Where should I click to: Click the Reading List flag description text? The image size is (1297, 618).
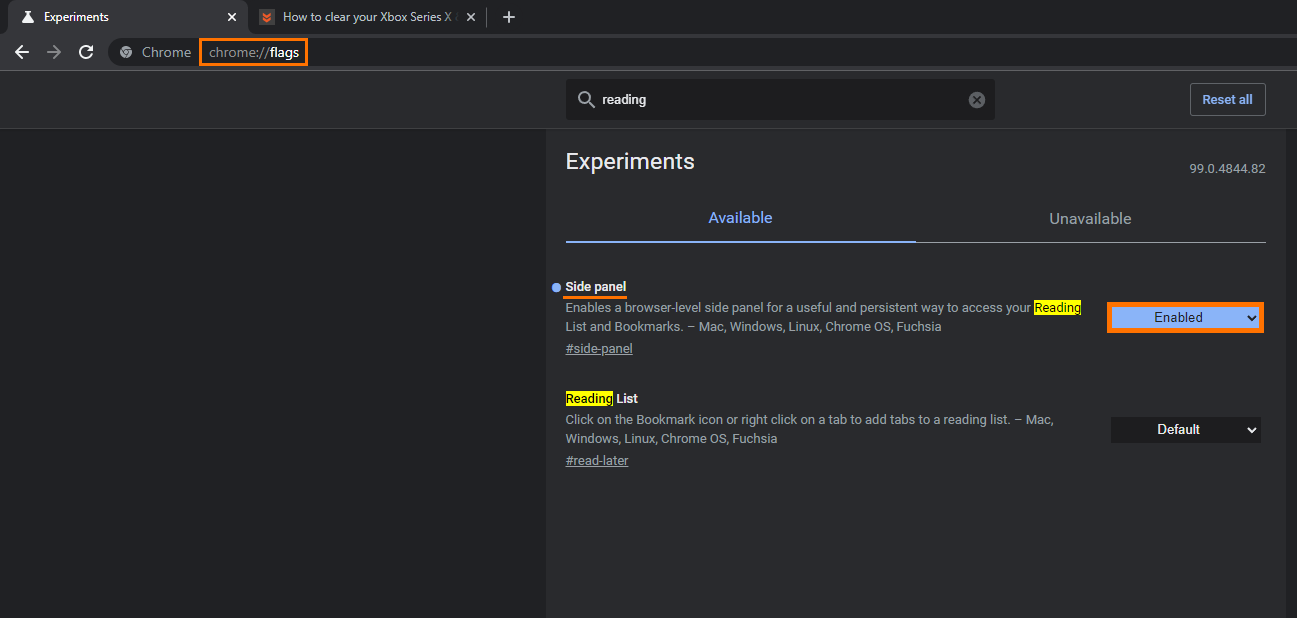click(x=809, y=429)
